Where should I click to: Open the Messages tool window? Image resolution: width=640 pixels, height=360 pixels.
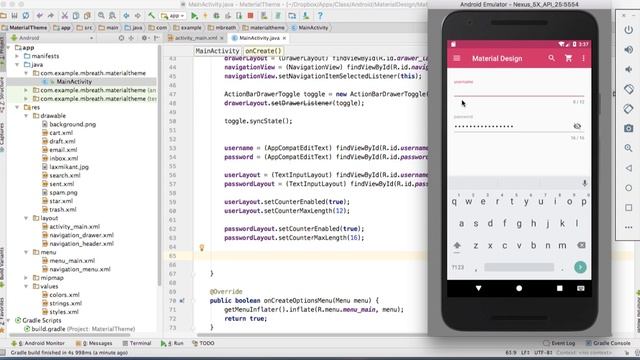coord(94,343)
